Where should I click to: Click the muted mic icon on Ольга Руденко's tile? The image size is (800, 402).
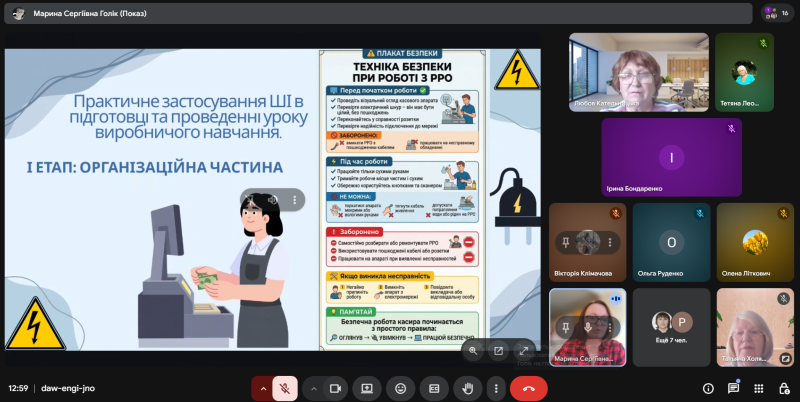[699, 214]
